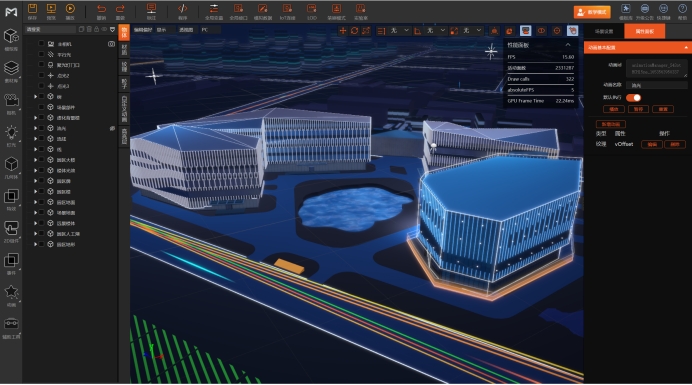Toggle the orange switch in properties panel
692x385 pixels.
click(633, 98)
